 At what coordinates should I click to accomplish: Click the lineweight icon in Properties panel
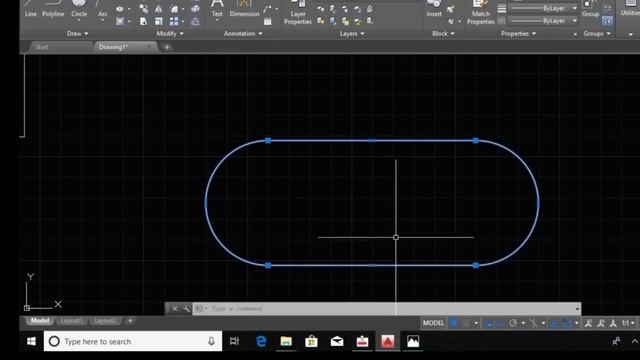tap(502, 8)
